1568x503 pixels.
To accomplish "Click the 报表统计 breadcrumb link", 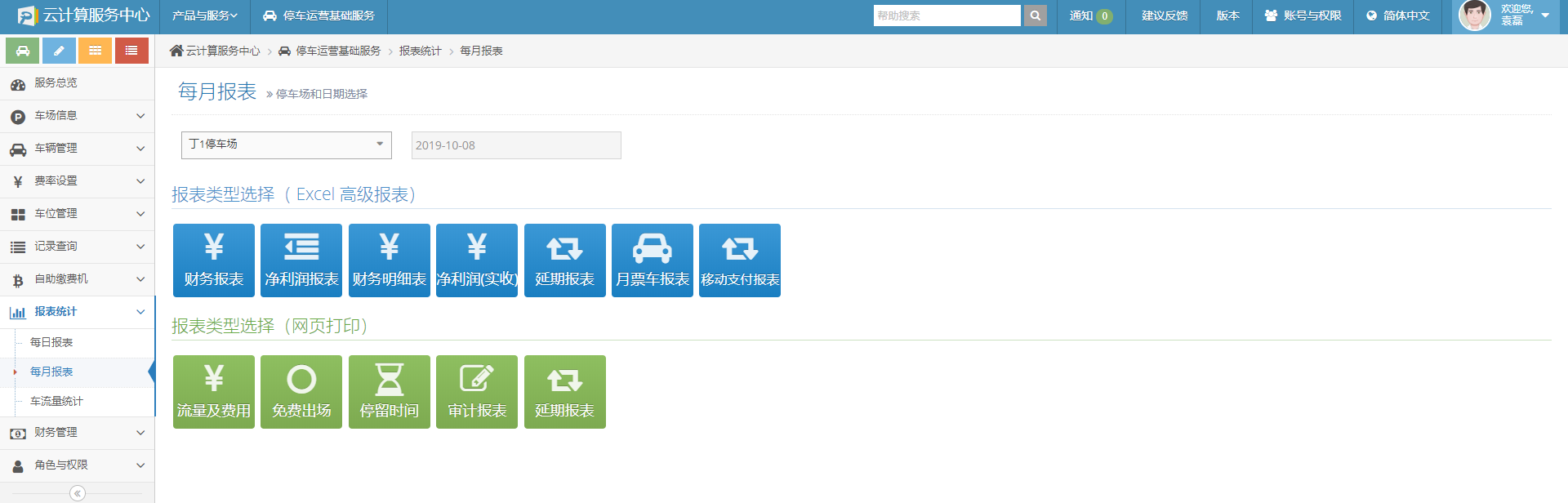I will 420,51.
